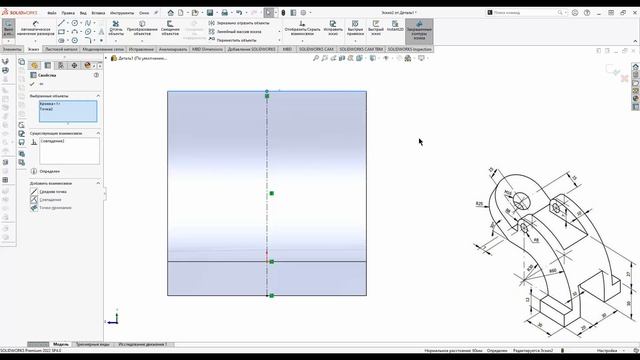
Task: Click Linear Sketch Pattern button
Action: pyautogui.click(x=235, y=32)
